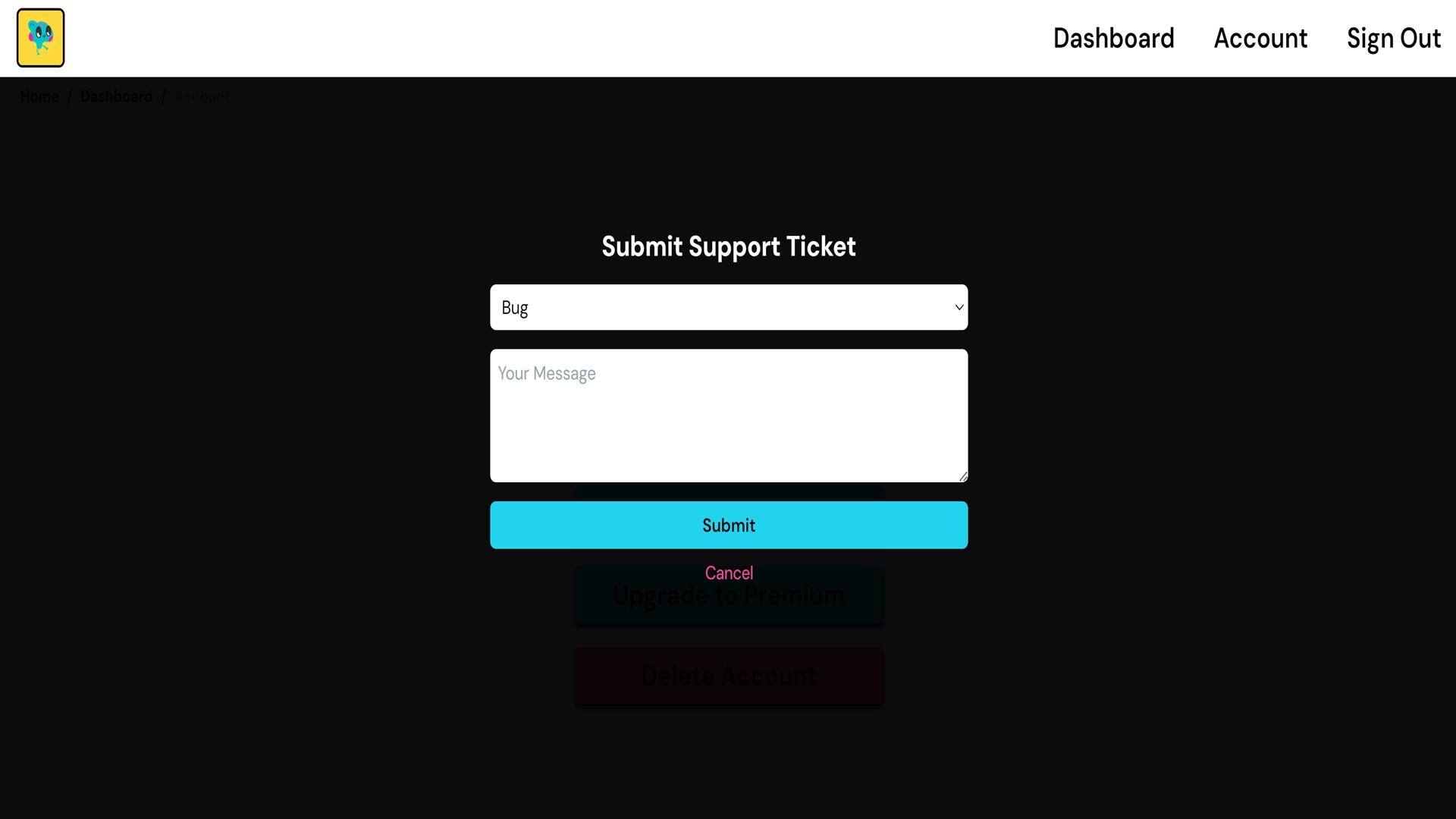Click the Upgrade Premium button
Viewport: 1456px width, 819px height.
click(x=728, y=593)
